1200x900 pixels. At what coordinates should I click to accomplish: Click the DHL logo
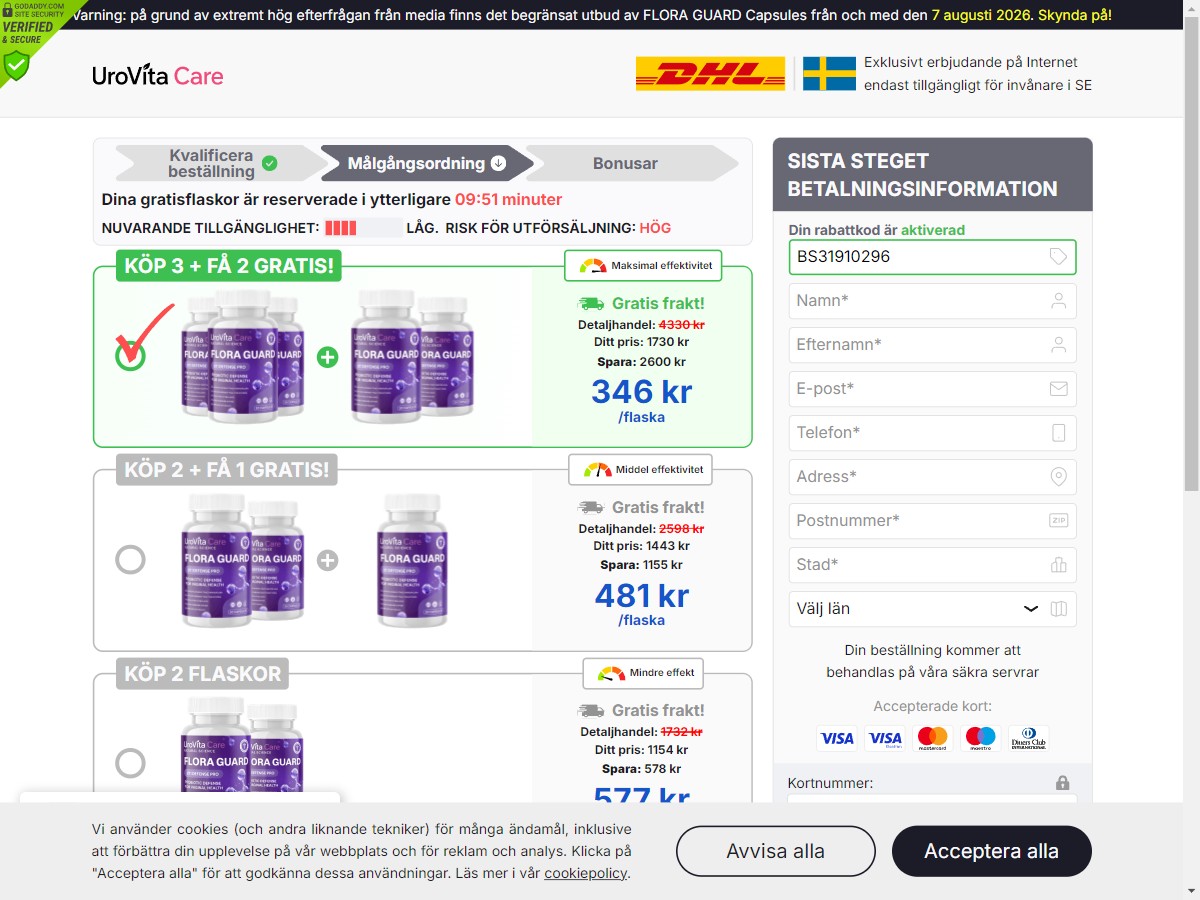pos(710,74)
